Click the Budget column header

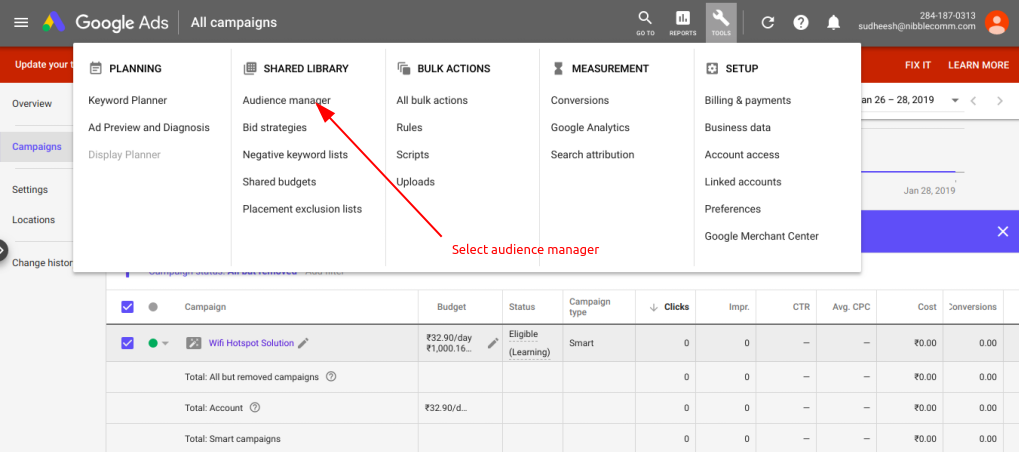point(451,307)
